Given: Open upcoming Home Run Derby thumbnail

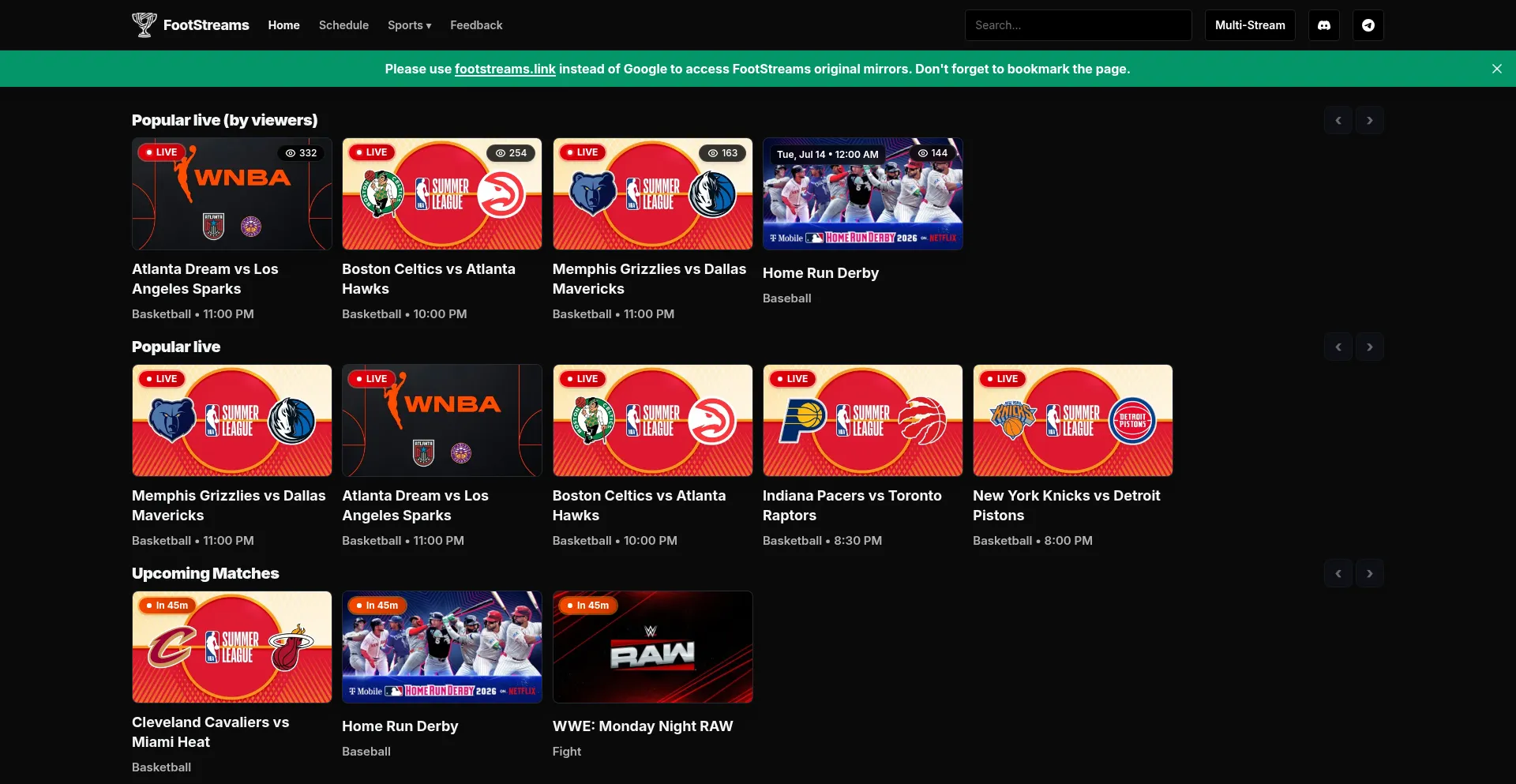Looking at the screenshot, I should click(x=442, y=647).
